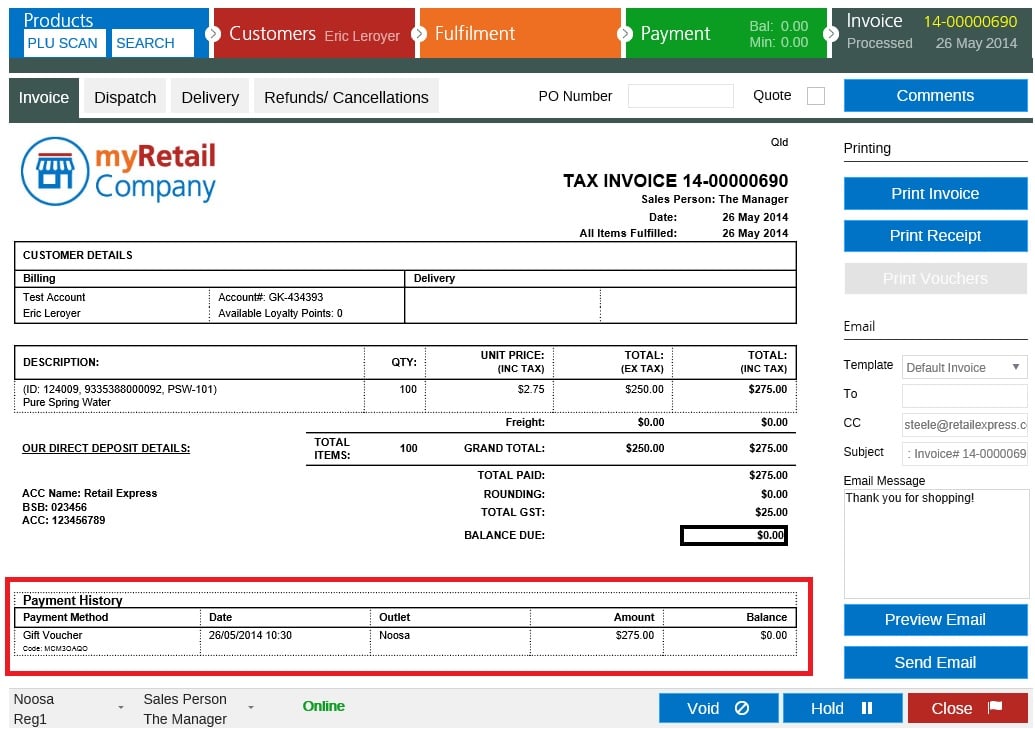Open the Comments button
The width and height of the screenshot is (1035, 729).
(935, 96)
